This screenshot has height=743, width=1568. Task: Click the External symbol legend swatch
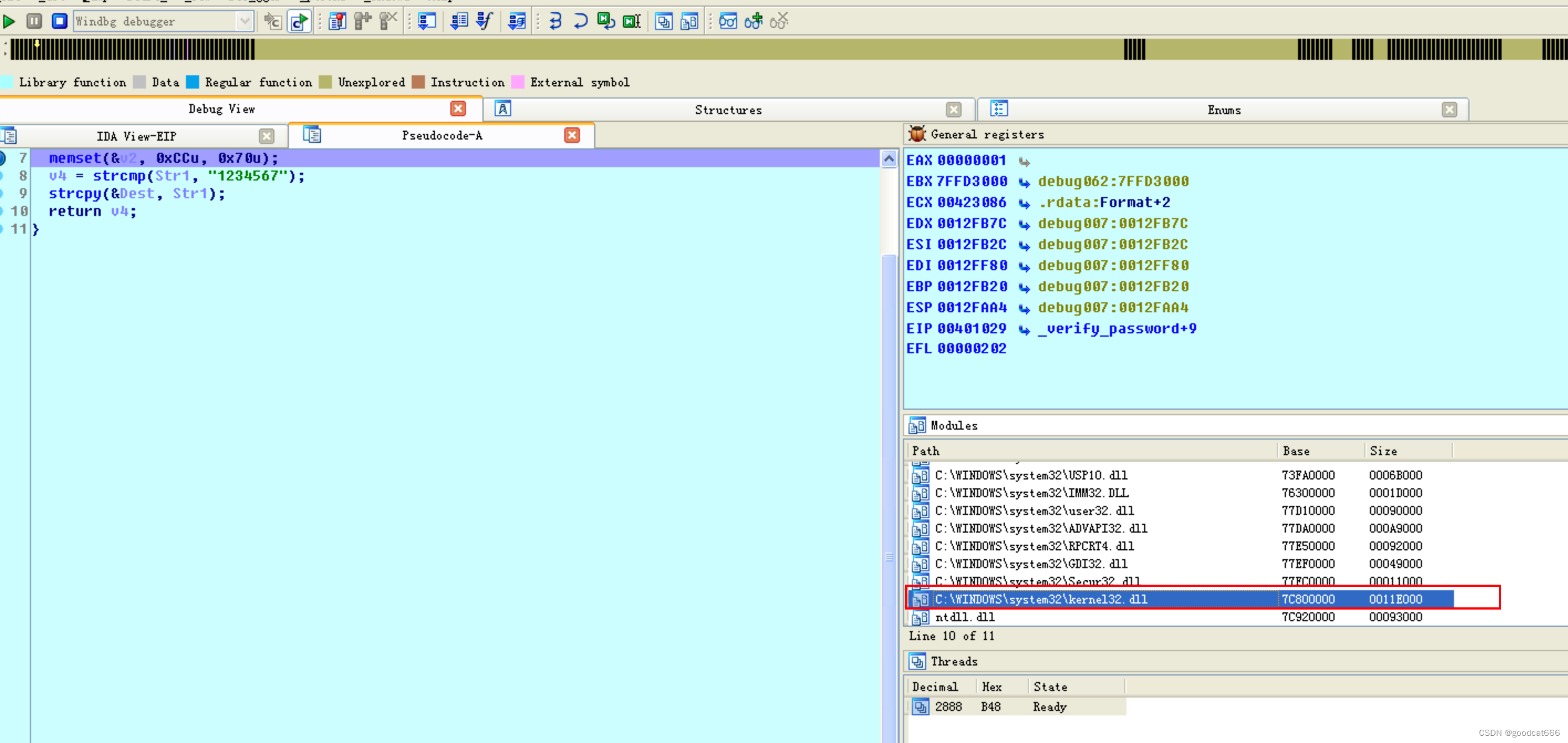pyautogui.click(x=518, y=82)
